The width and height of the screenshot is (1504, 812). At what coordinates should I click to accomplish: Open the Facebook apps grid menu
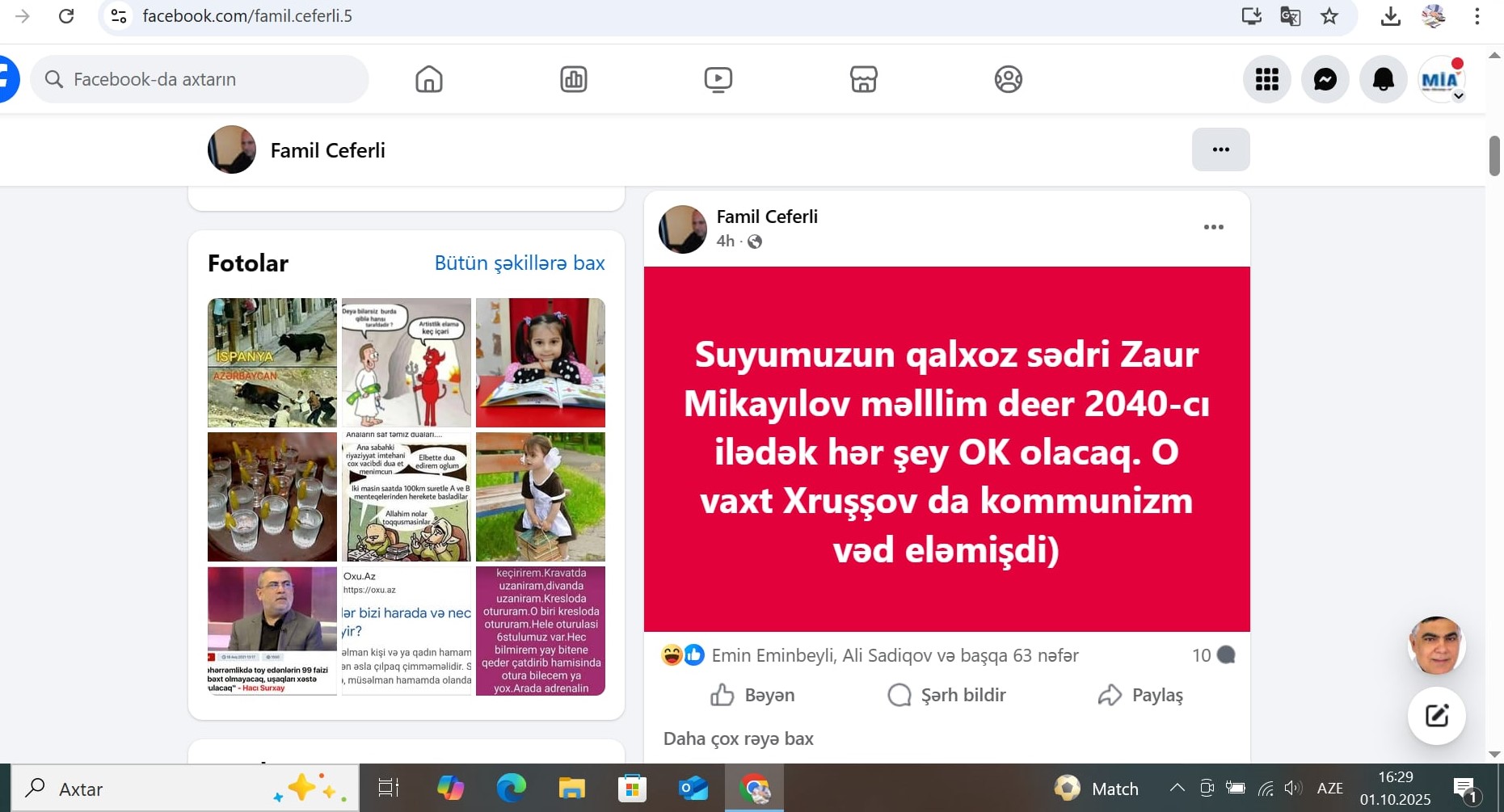tap(1266, 79)
